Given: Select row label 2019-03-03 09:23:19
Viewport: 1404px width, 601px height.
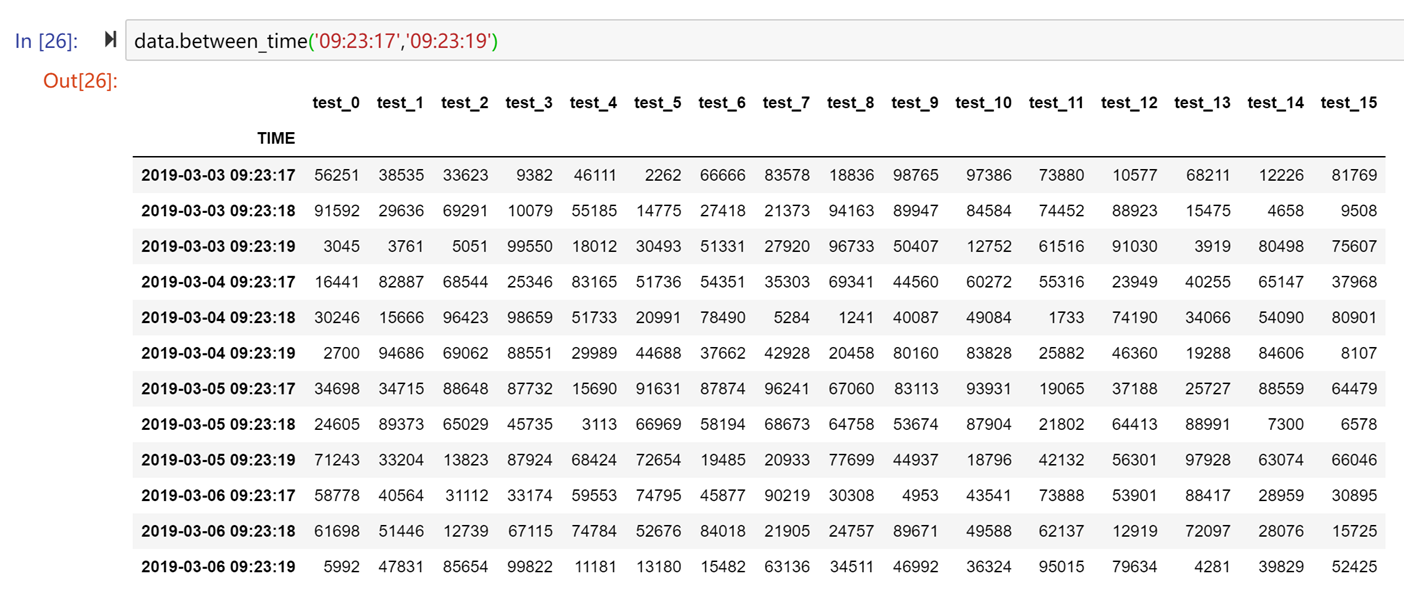Looking at the screenshot, I should [x=218, y=246].
